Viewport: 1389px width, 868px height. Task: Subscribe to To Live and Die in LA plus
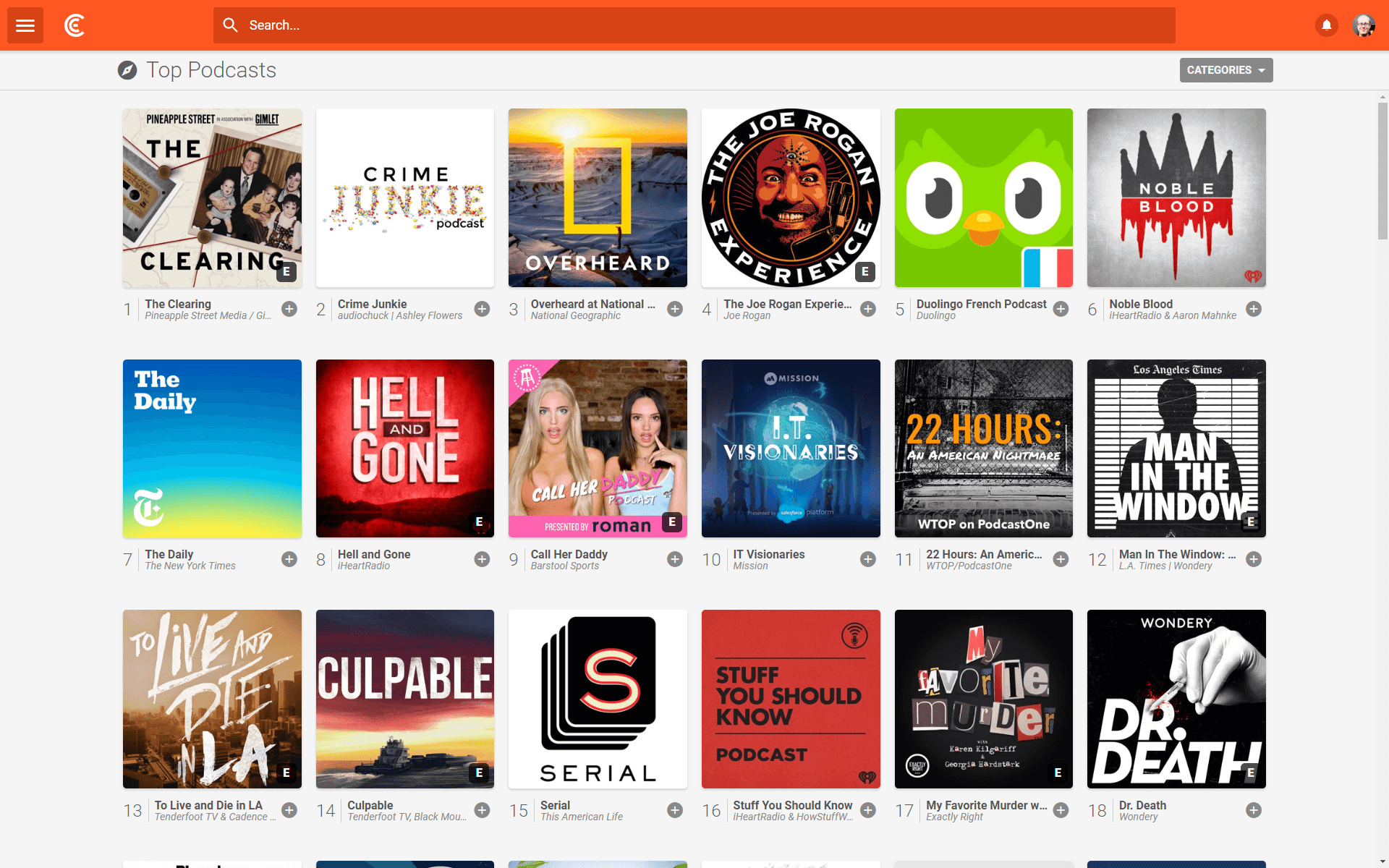(x=289, y=810)
